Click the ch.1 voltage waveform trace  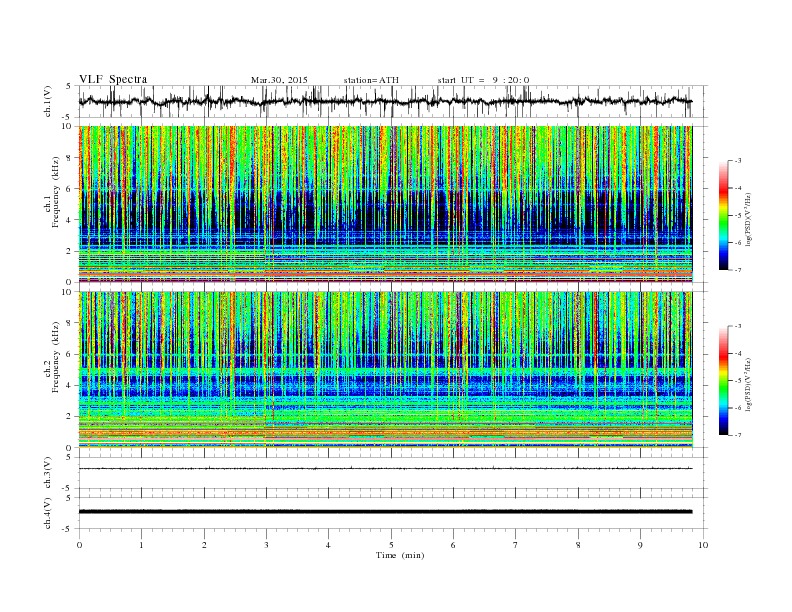[386, 101]
